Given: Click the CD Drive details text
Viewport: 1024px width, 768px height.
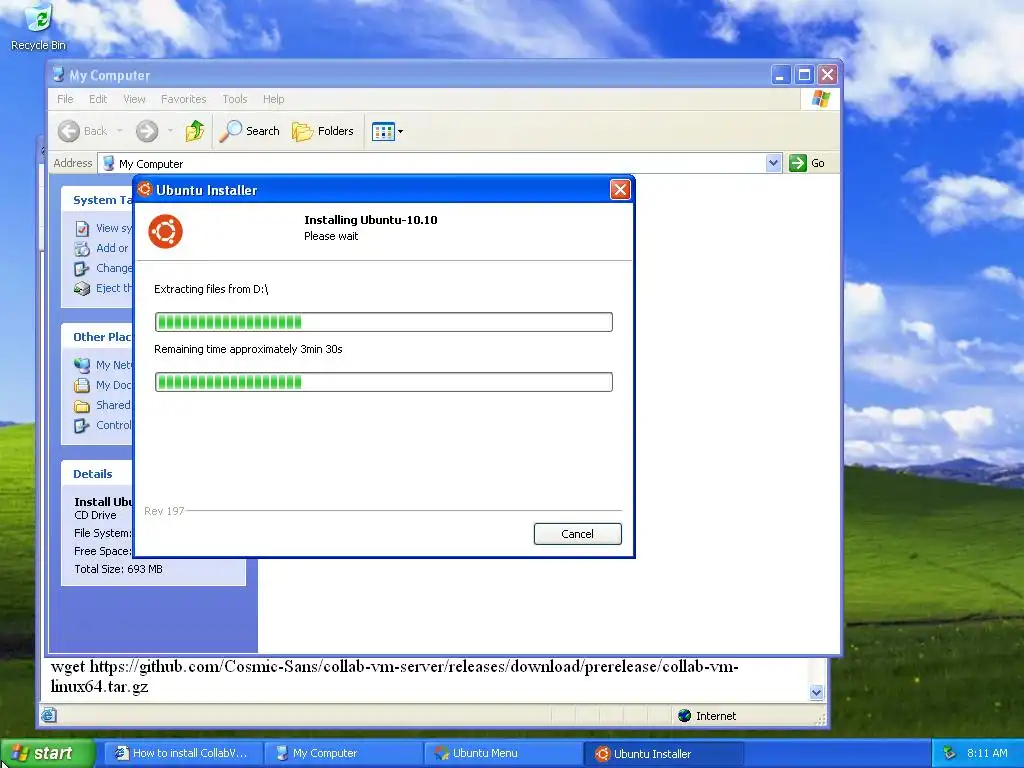Looking at the screenshot, I should point(95,515).
